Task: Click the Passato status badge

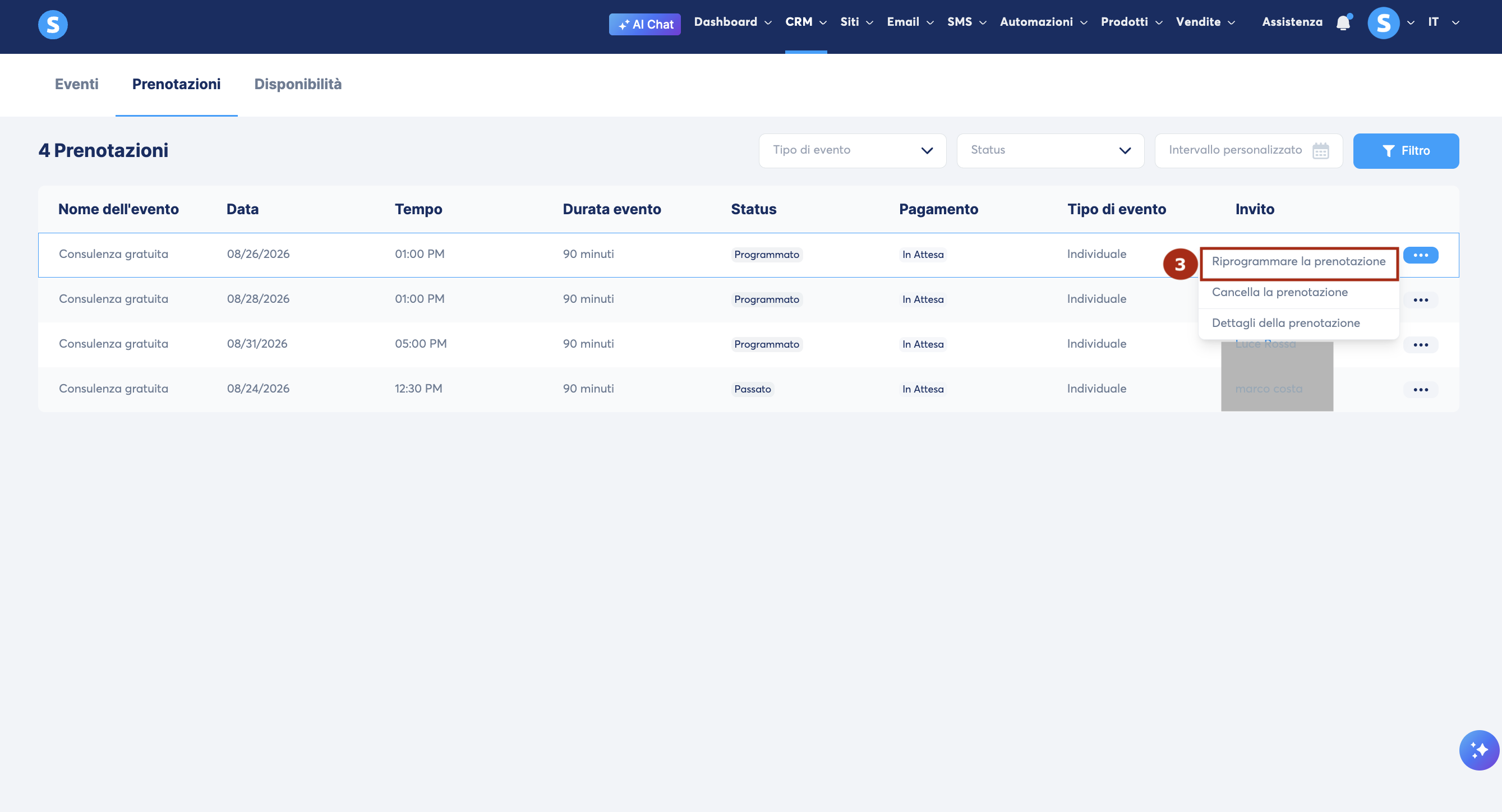Action: point(752,389)
